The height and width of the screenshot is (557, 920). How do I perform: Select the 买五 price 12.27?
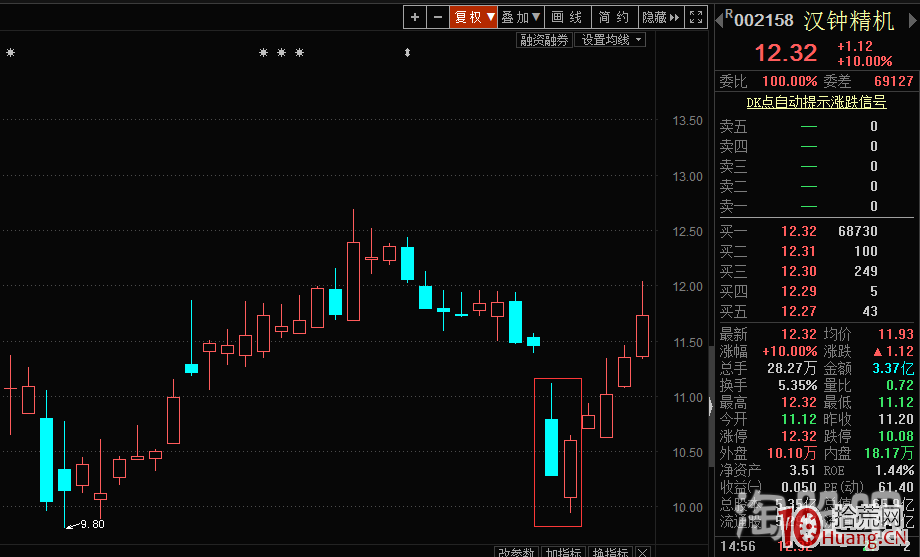pos(799,311)
